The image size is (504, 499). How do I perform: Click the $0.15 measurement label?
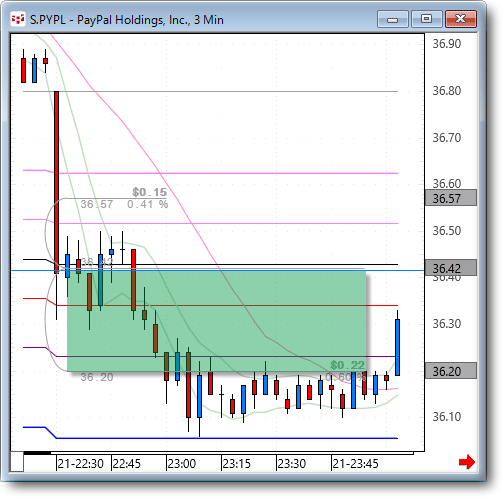point(149,192)
